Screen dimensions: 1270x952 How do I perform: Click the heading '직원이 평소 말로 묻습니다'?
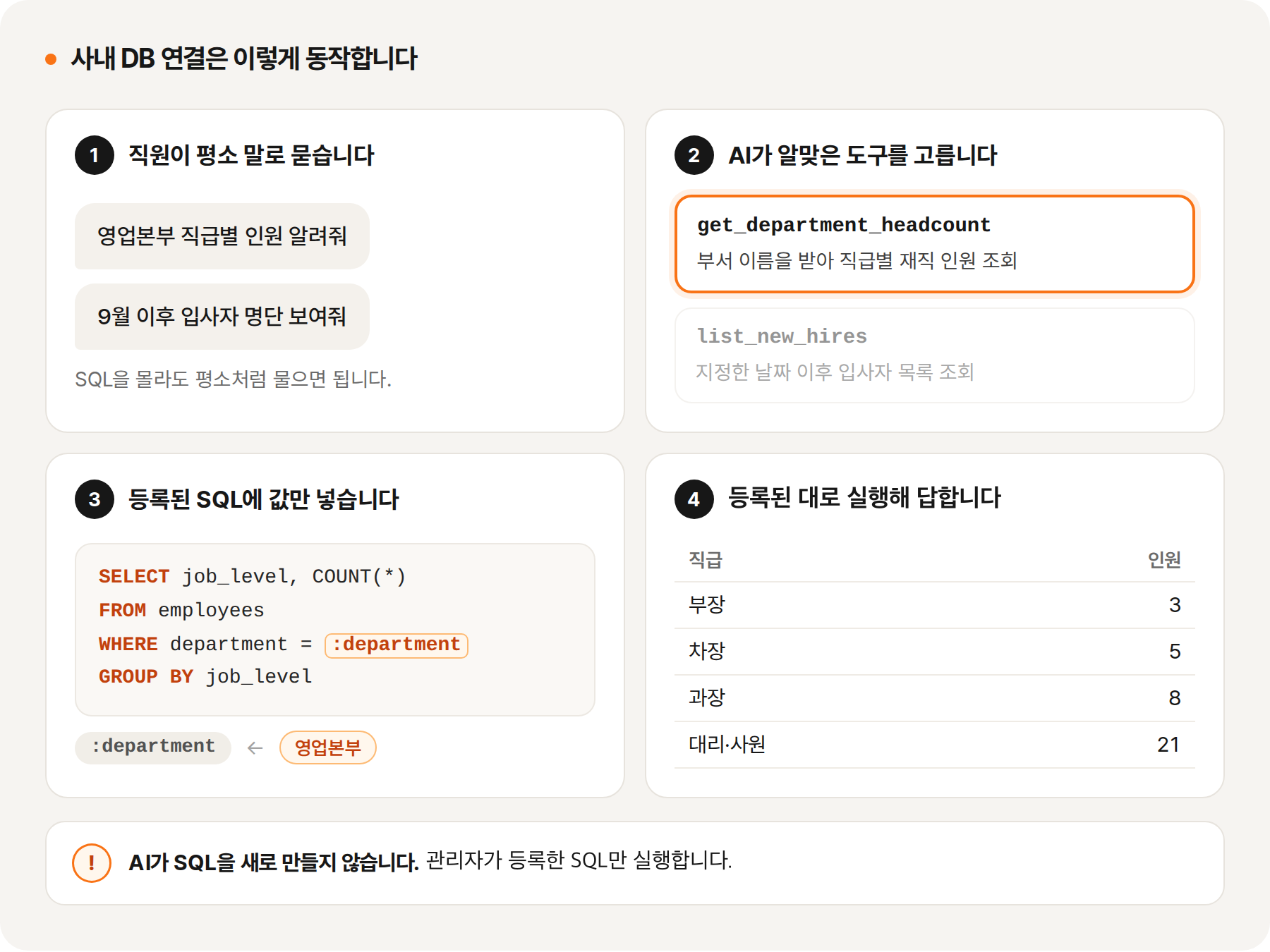(x=251, y=155)
